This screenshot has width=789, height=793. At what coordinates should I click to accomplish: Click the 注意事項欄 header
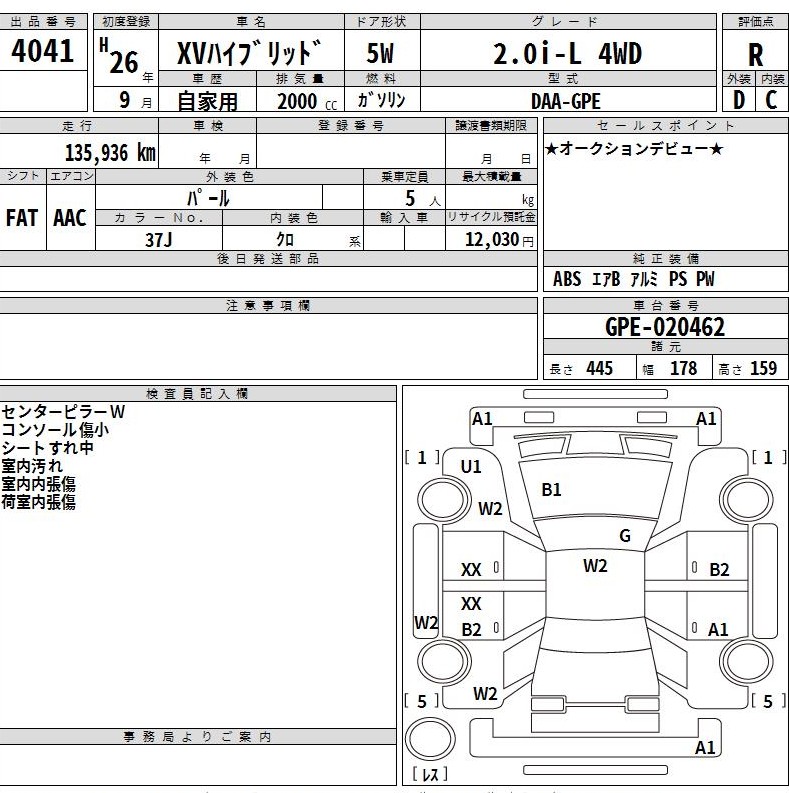pyautogui.click(x=268, y=305)
